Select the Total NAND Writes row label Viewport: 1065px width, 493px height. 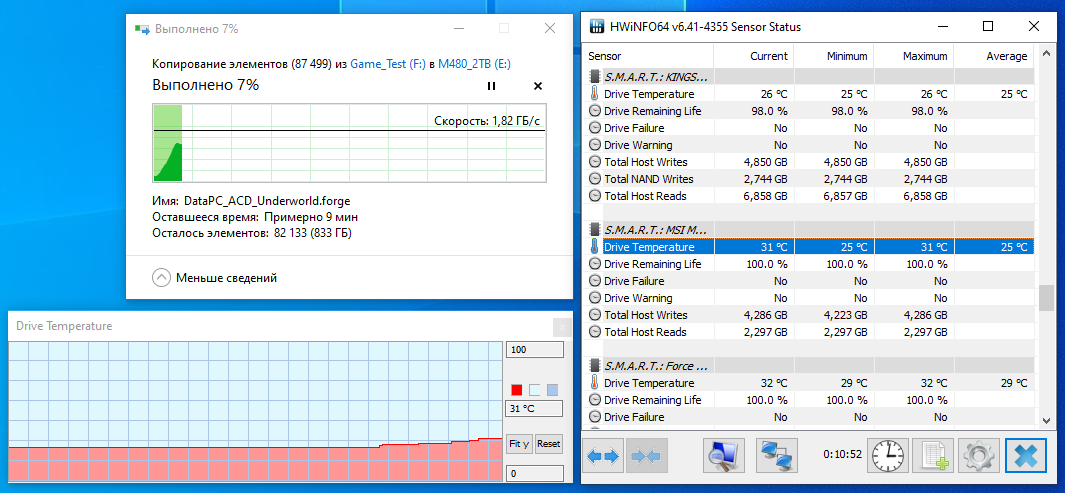point(649,179)
